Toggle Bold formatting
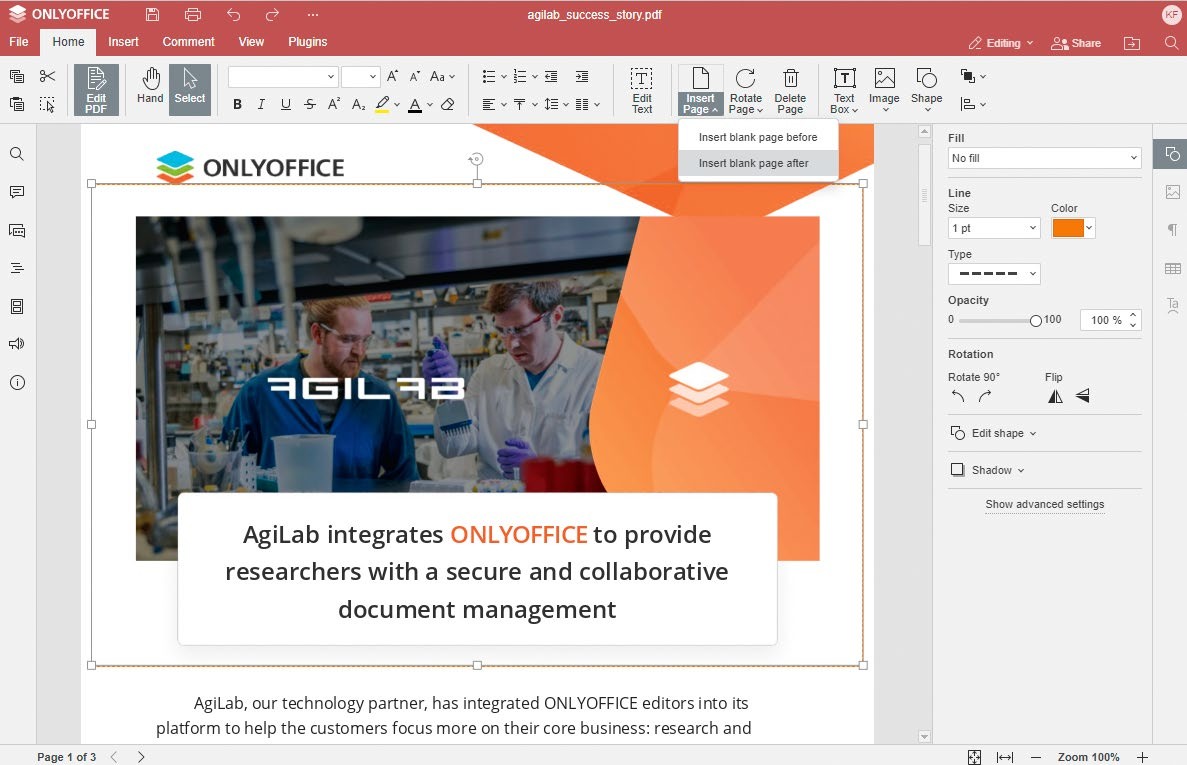Screen dimensions: 1187x765 237,104
